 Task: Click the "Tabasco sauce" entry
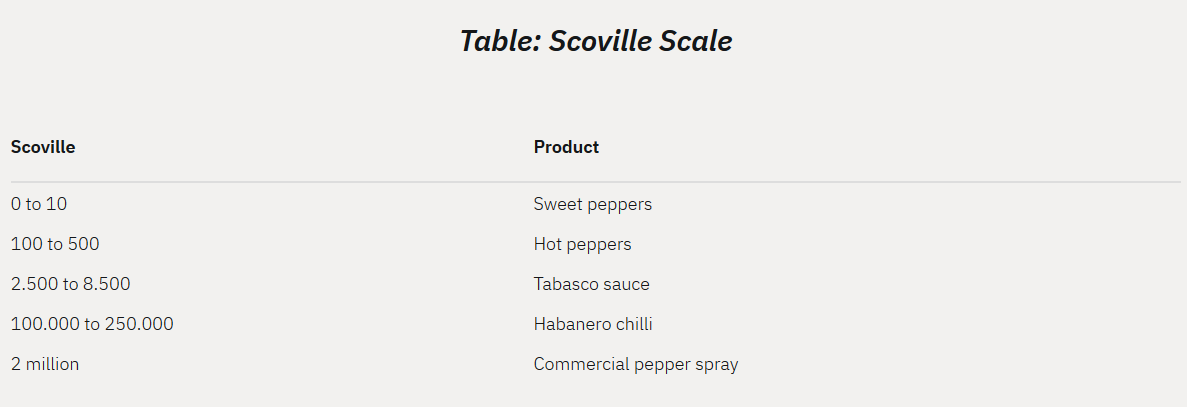tap(591, 284)
